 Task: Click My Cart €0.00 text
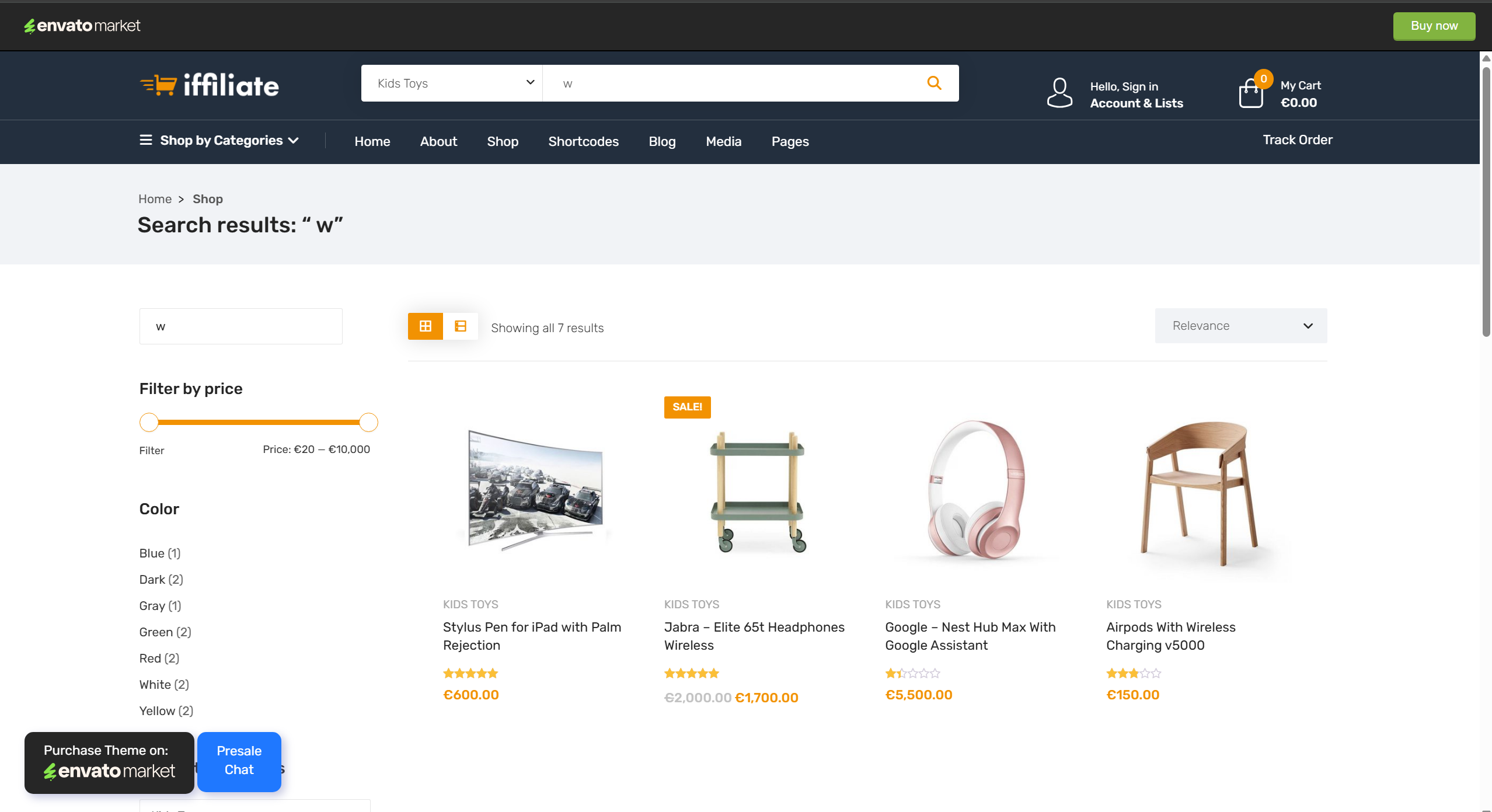coord(1301,94)
